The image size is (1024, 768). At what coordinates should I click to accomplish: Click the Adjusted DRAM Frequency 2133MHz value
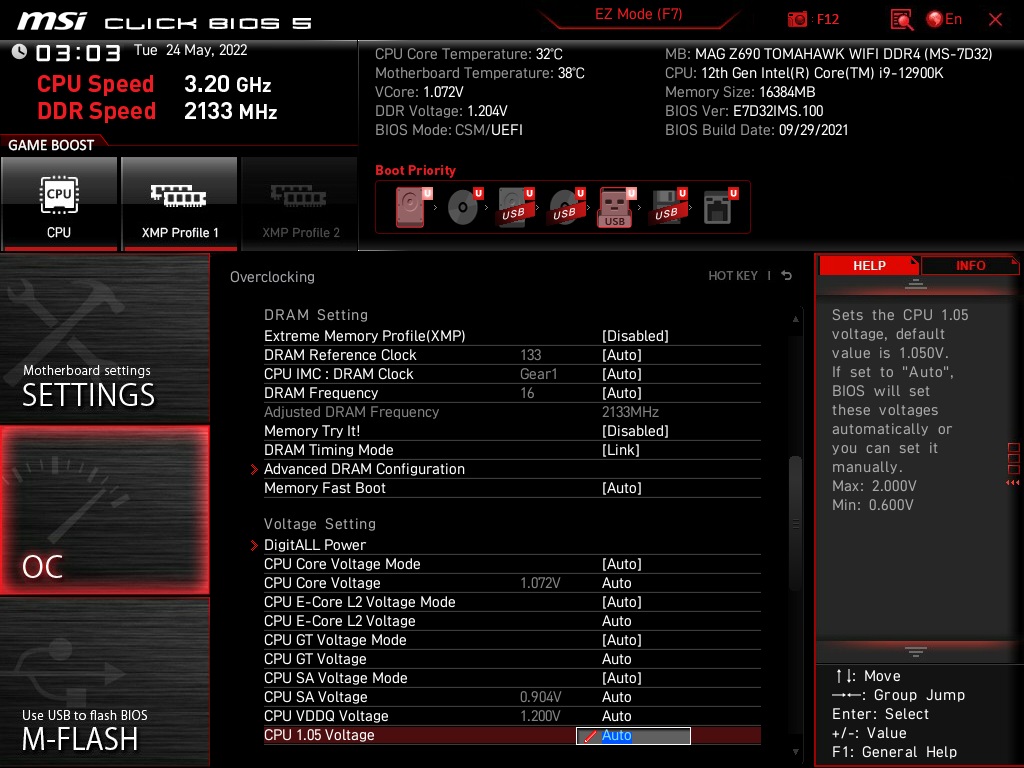pos(630,412)
